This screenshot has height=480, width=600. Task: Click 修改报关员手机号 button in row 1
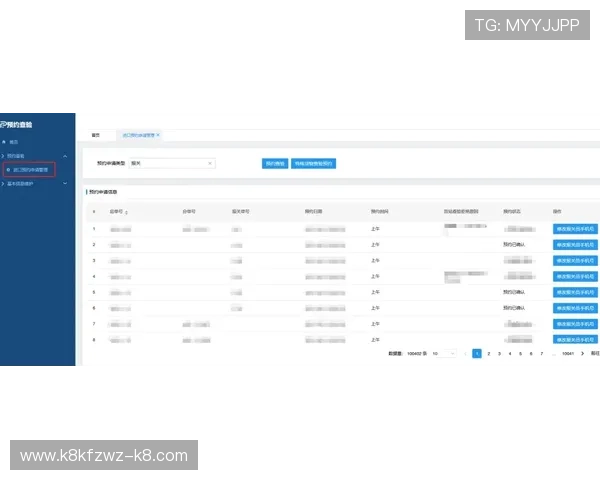(x=574, y=229)
